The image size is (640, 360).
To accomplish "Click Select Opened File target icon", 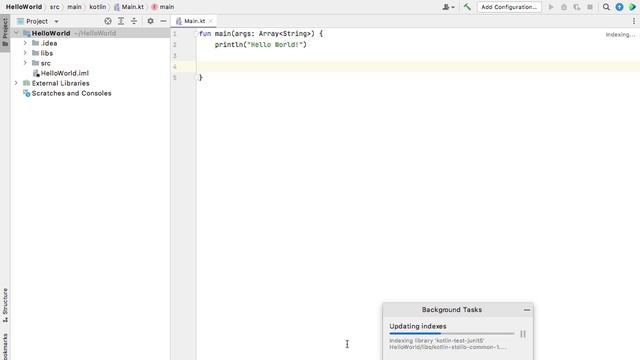I will tap(108, 21).
